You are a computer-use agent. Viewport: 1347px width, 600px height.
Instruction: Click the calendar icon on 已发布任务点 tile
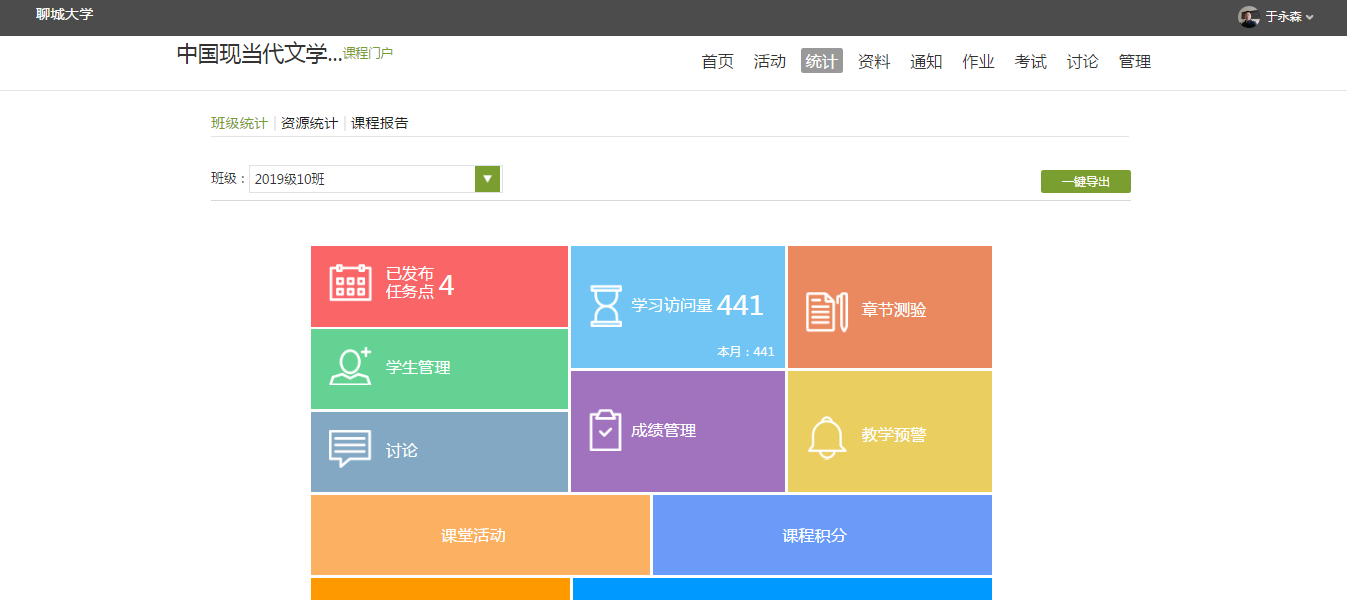pyautogui.click(x=350, y=283)
